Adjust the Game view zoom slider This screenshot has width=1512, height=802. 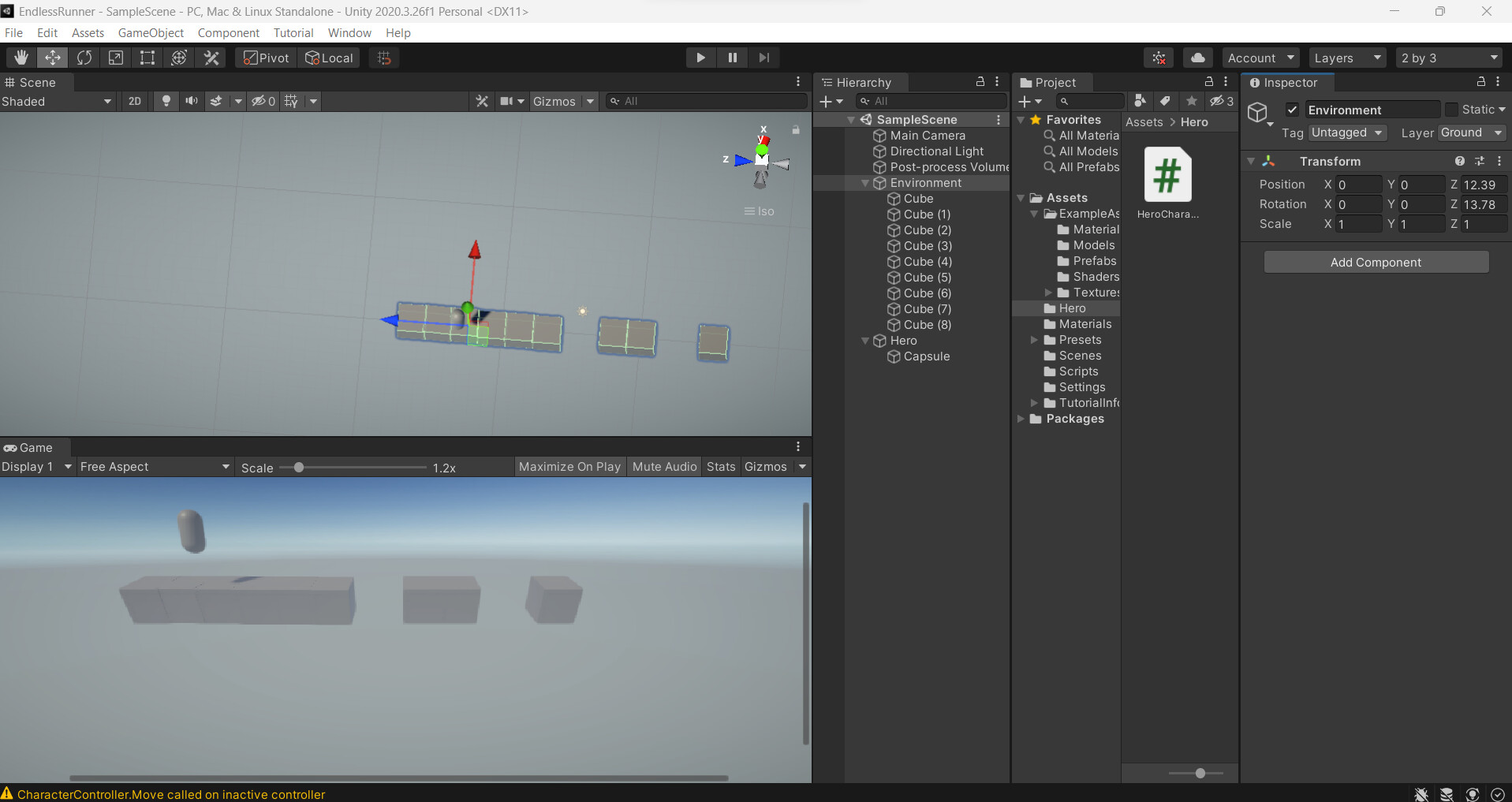[299, 467]
